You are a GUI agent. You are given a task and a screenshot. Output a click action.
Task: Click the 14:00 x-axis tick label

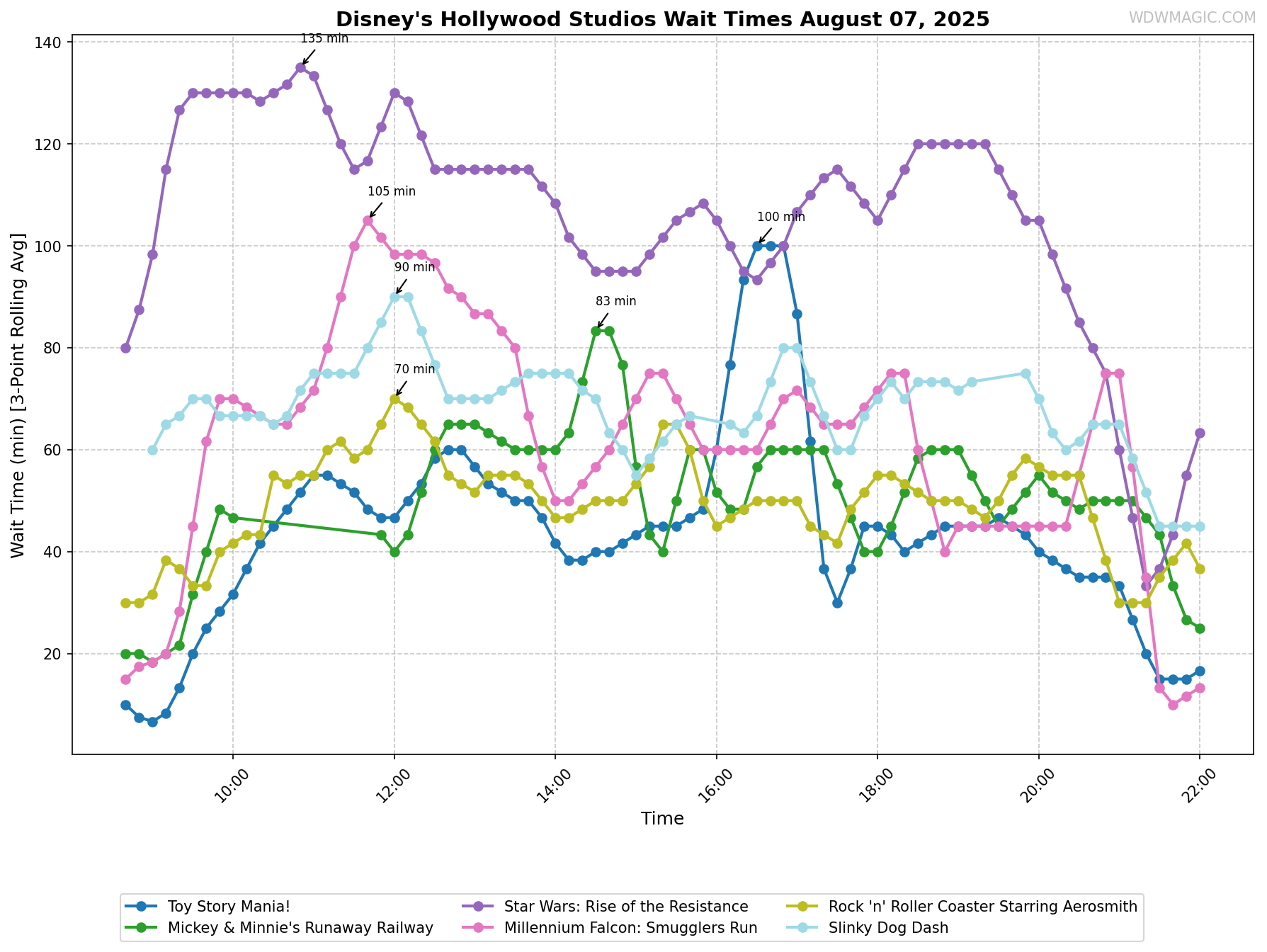coord(553,786)
